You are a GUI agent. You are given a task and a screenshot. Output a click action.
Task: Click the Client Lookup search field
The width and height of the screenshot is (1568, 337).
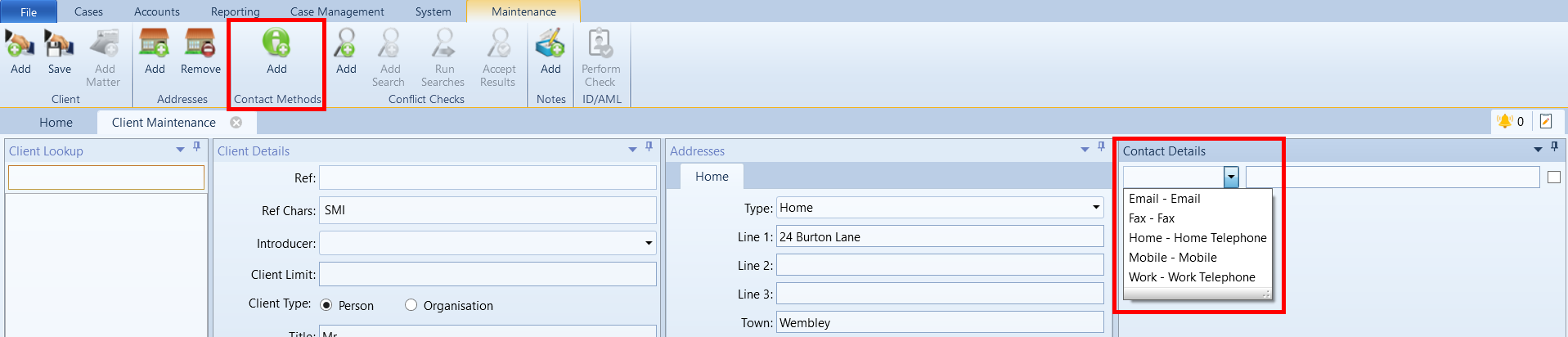coord(106,177)
